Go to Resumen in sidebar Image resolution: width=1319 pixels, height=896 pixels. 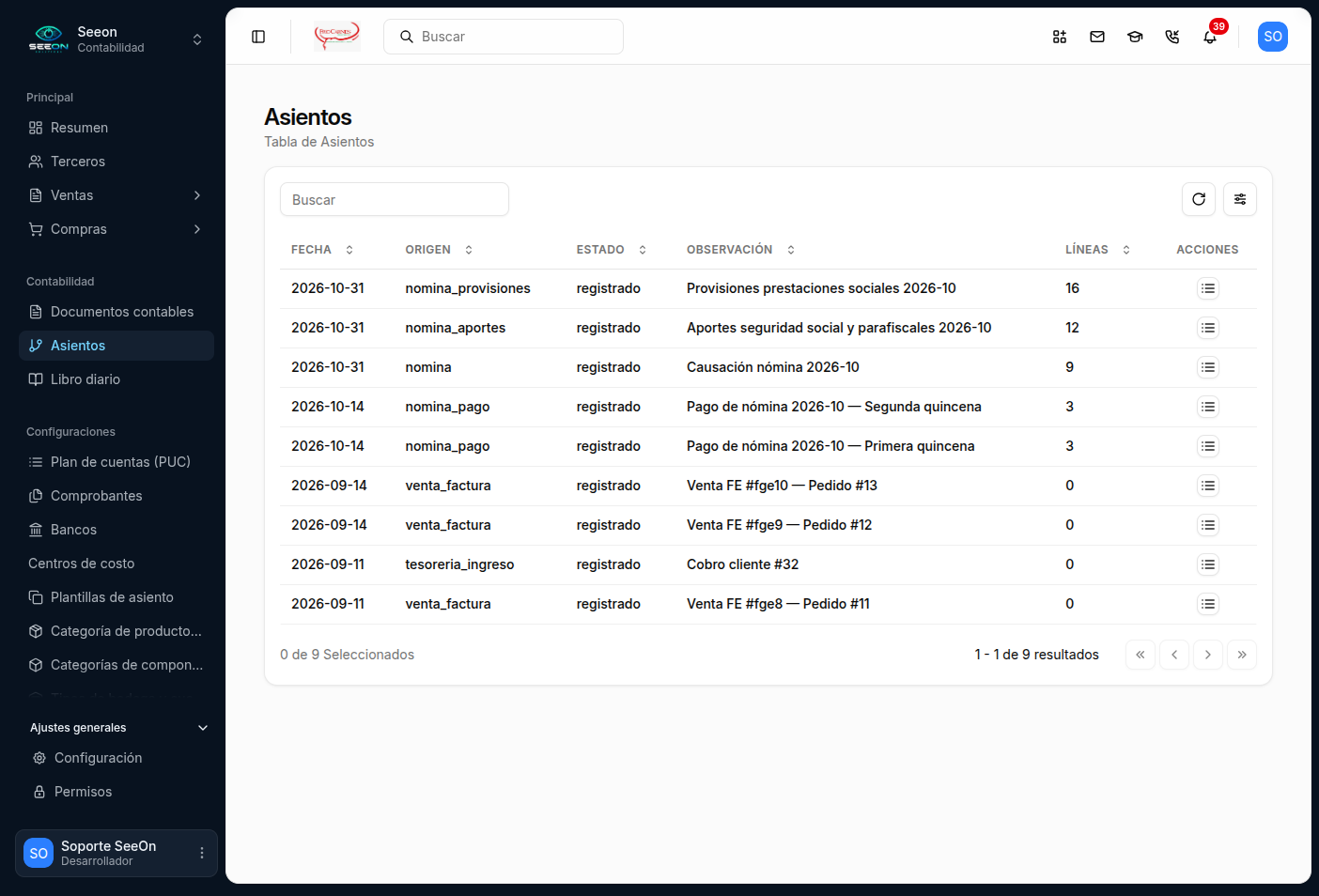pyautogui.click(x=116, y=128)
